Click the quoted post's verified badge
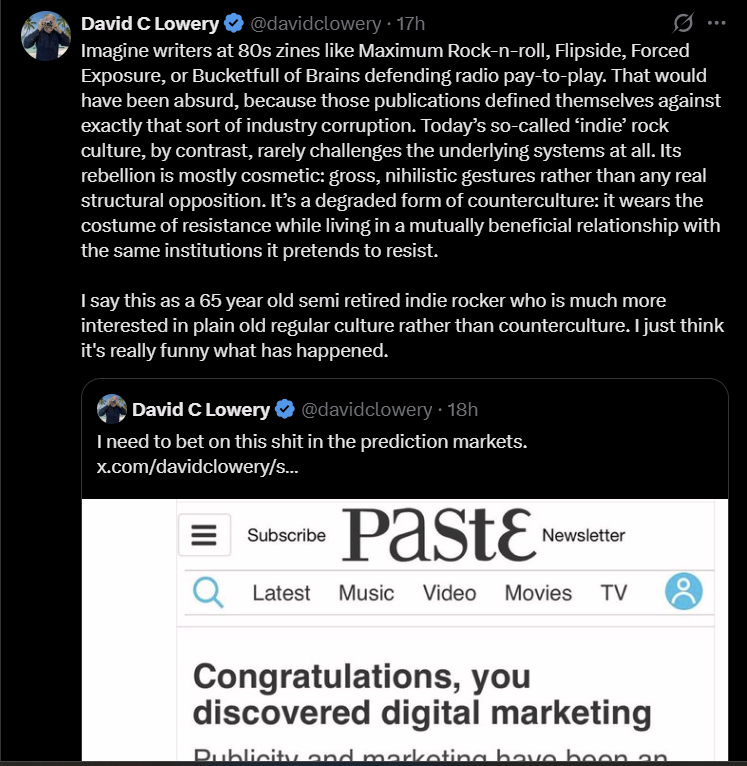The image size is (747, 766). click(285, 409)
